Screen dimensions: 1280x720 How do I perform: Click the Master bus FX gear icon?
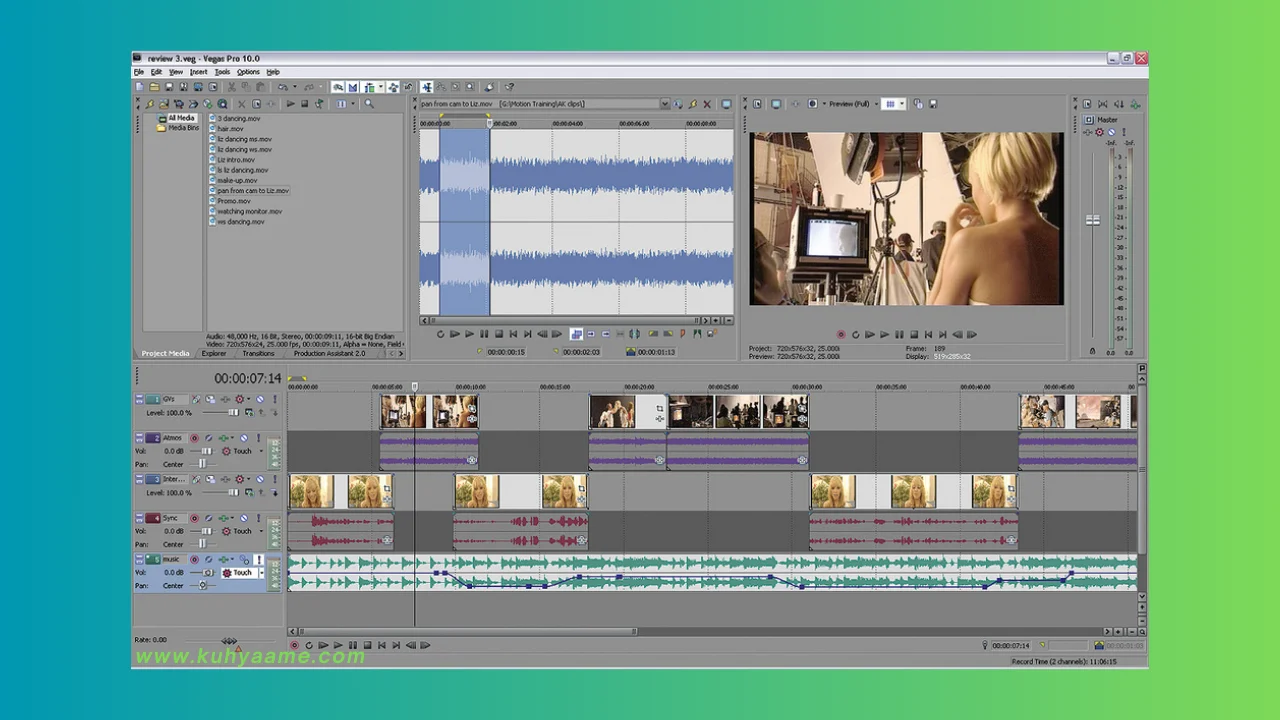pyautogui.click(x=1099, y=132)
